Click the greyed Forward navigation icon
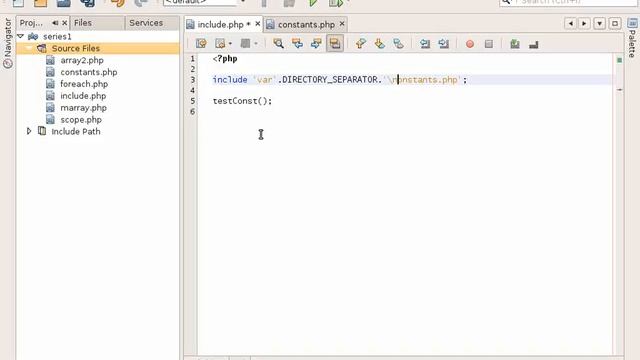640x360 pixels. pyautogui.click(x=245, y=44)
